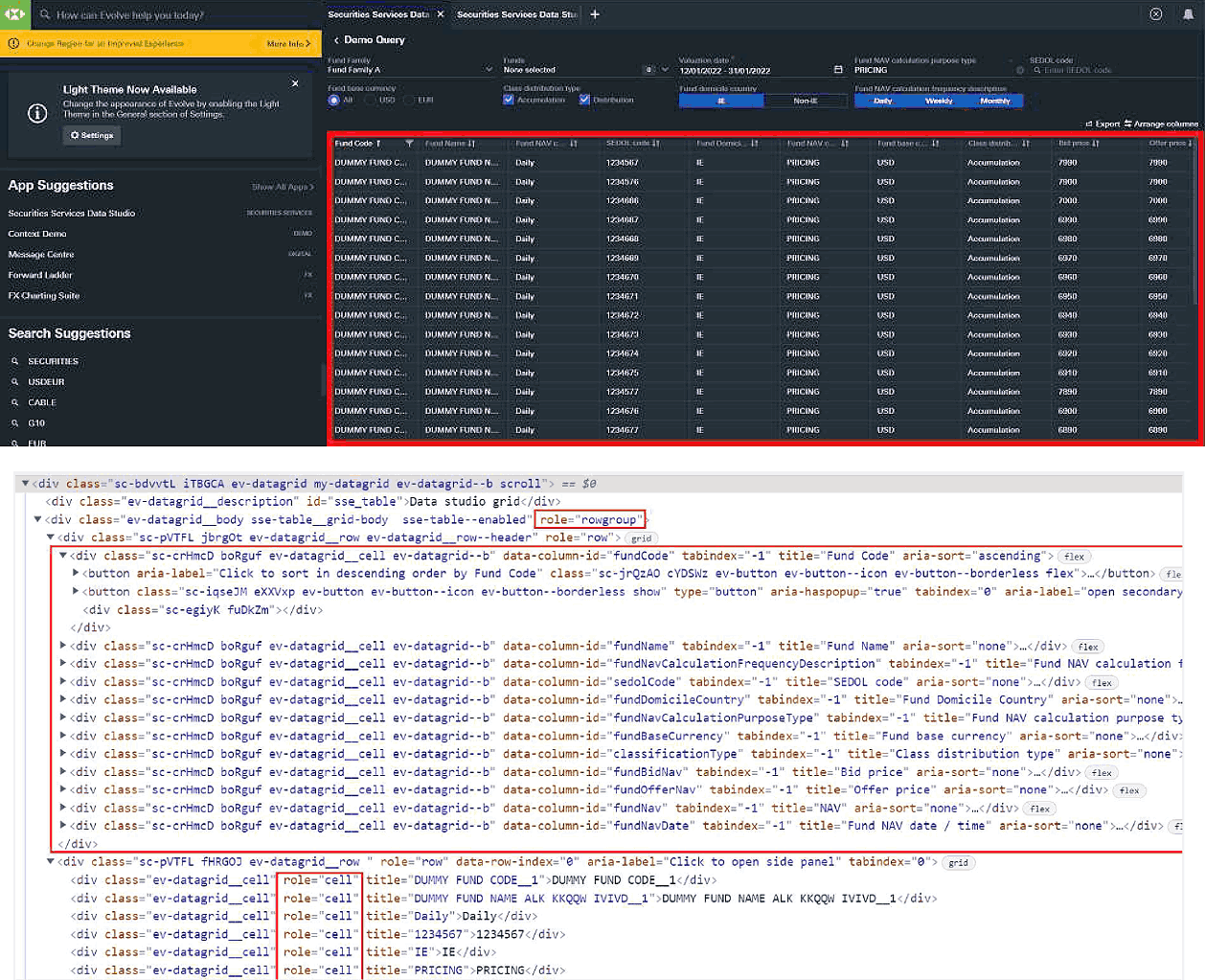Launch Securities Services Data Studio from suggestions
Viewport: 1205px width, 980px height.
pyautogui.click(x=72, y=213)
